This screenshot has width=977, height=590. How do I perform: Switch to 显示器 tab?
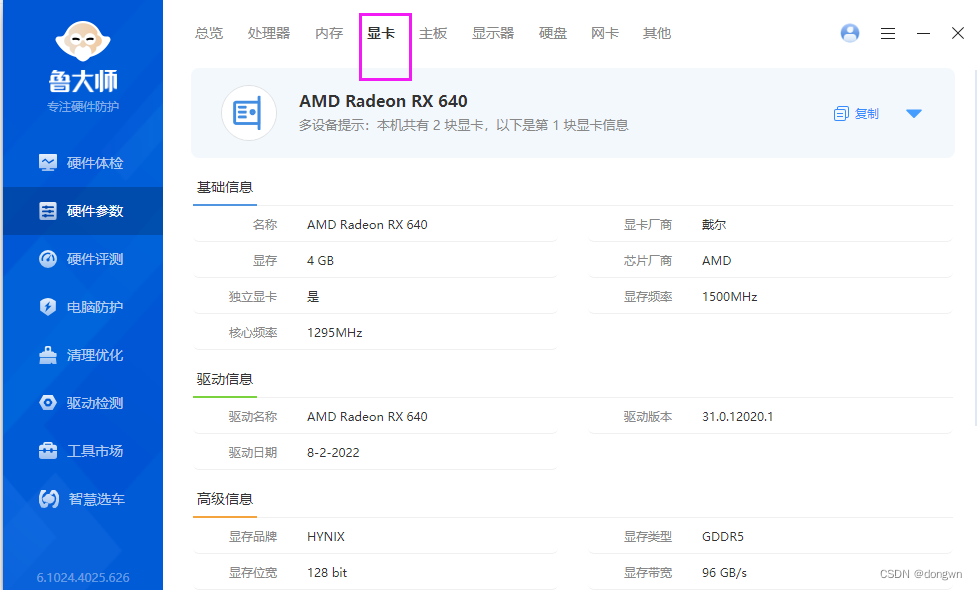(493, 33)
